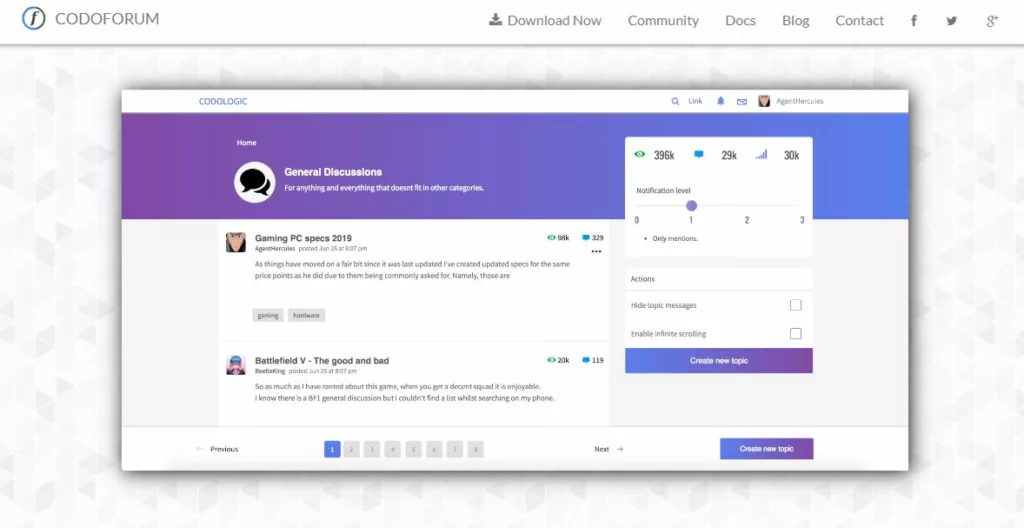This screenshot has height=528, width=1024.
Task: Select the gaming tag
Action: coord(268,316)
